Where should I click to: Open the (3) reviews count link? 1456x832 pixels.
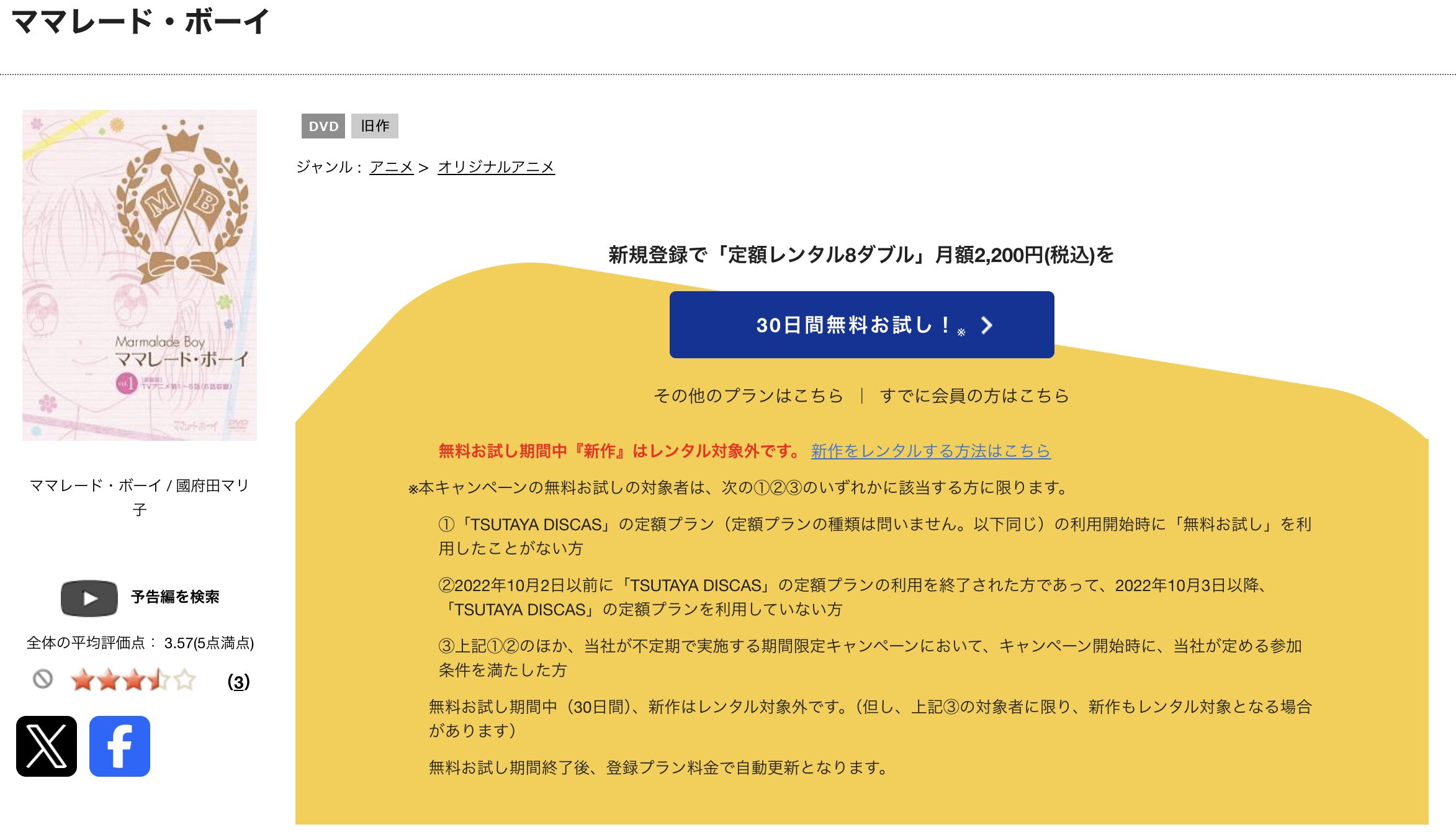238,682
